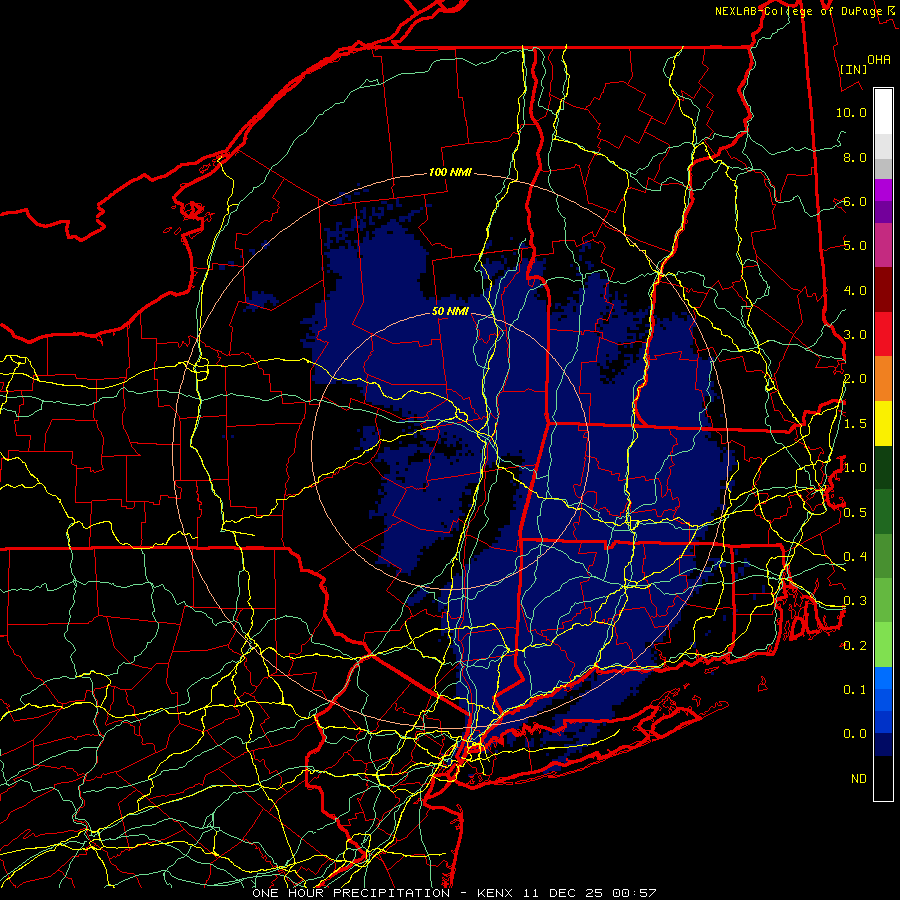Pick the orange swatch beside 2.0
Screen dimensions: 900x900
pos(883,378)
